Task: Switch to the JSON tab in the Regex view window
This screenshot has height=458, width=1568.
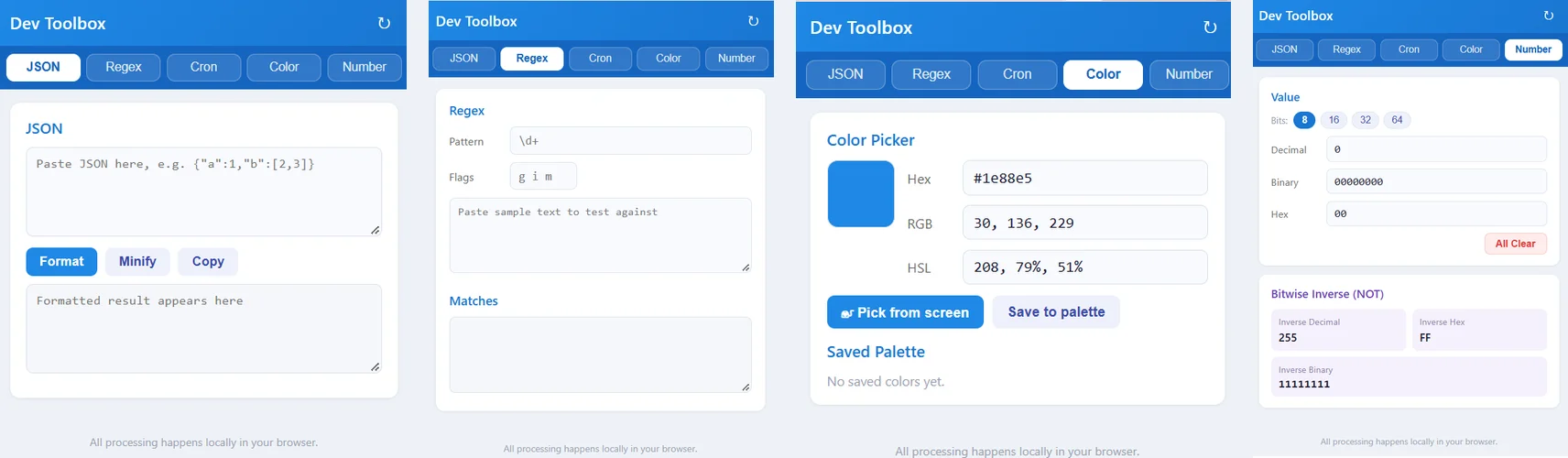Action: (x=463, y=59)
